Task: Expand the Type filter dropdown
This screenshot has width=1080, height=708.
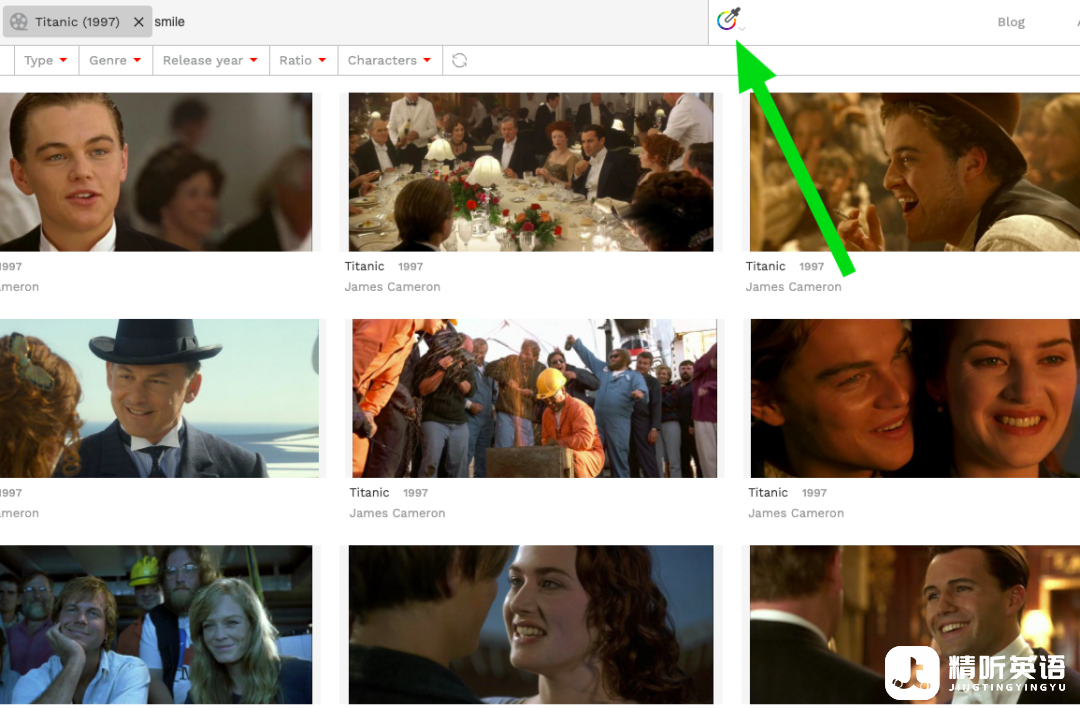Action: [x=45, y=61]
